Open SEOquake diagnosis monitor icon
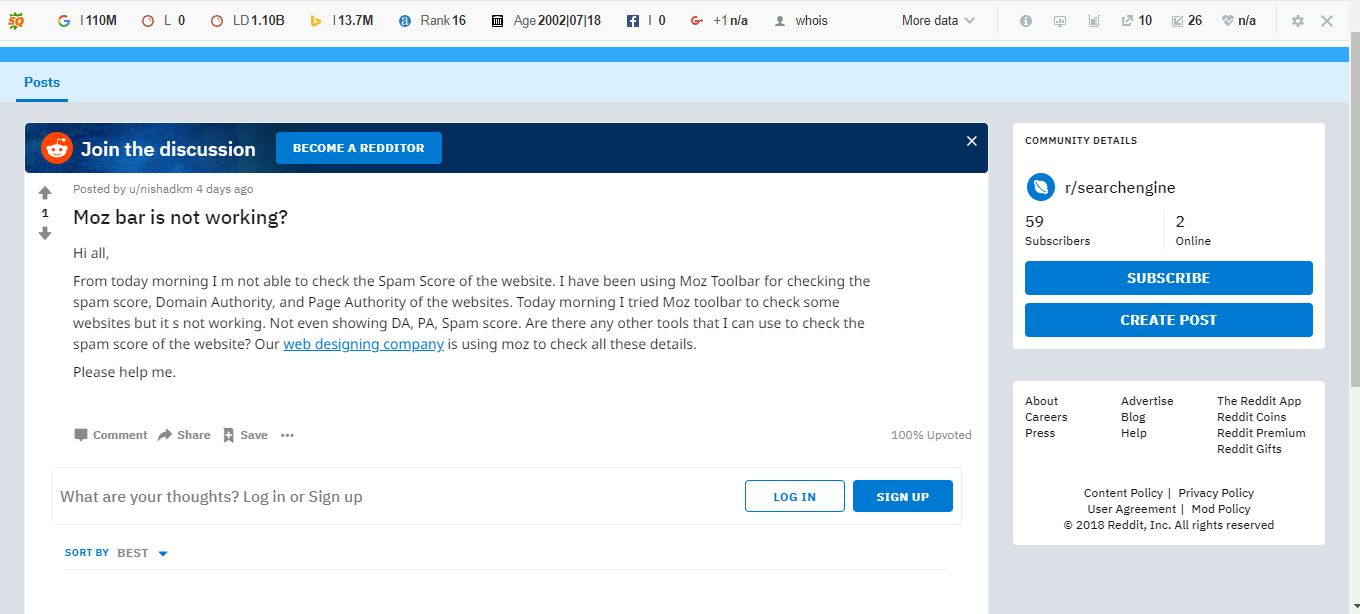The image size is (1360, 614). click(1060, 21)
